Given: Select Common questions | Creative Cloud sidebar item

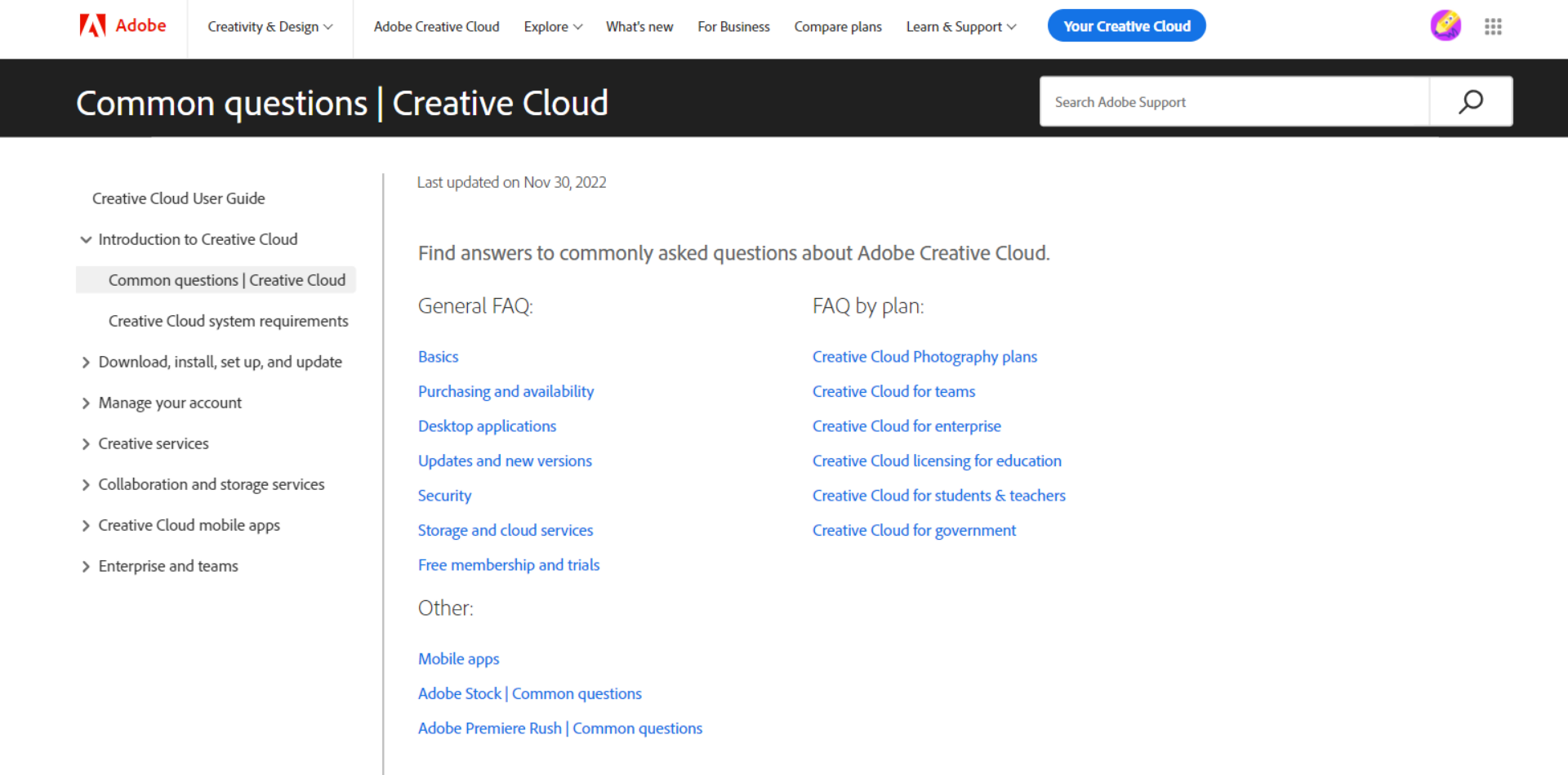Looking at the screenshot, I should click(x=216, y=280).
